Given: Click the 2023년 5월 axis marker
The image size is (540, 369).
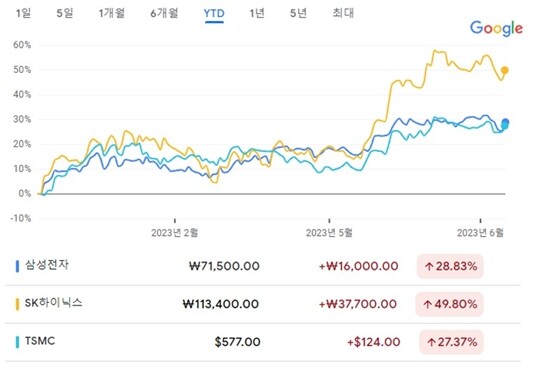Looking at the screenshot, I should [329, 233].
